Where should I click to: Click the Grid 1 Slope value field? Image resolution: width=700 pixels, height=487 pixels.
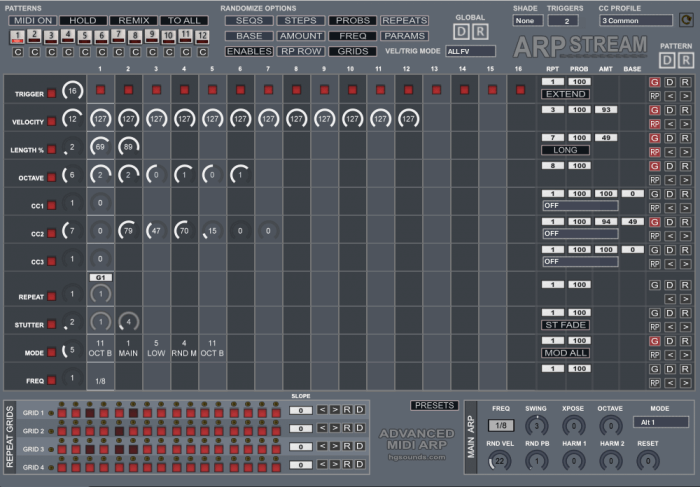[302, 410]
